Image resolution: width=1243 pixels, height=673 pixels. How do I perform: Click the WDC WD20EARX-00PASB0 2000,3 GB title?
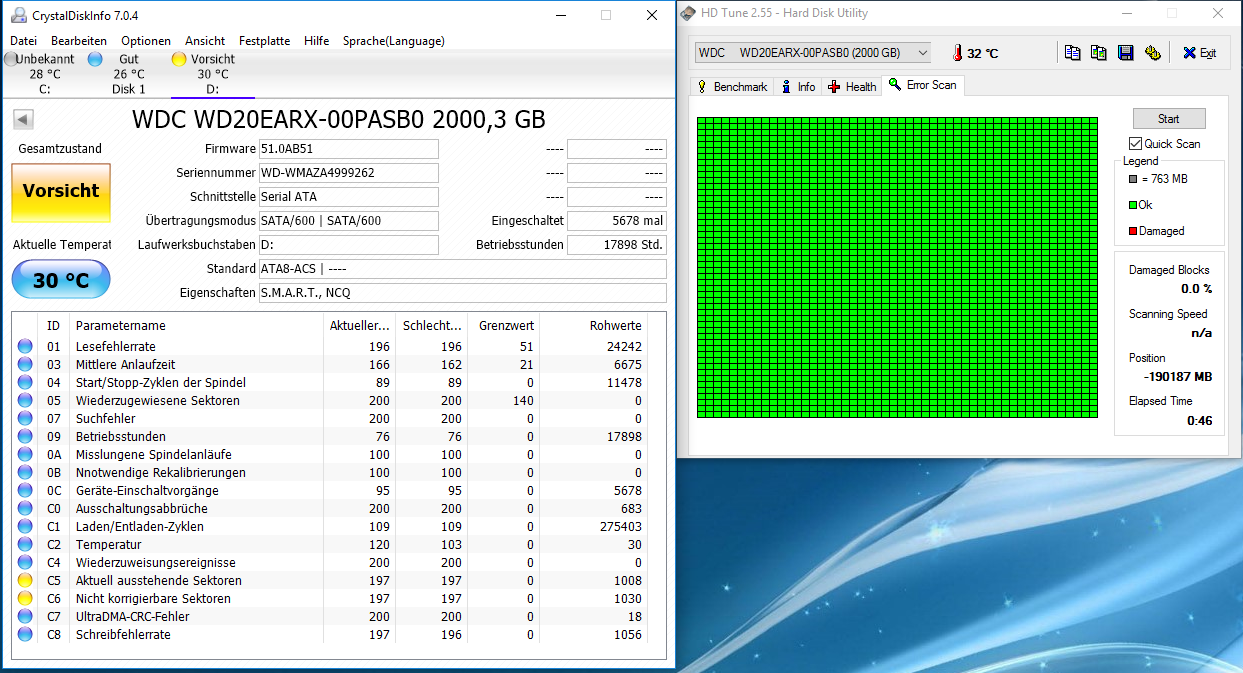tap(339, 120)
